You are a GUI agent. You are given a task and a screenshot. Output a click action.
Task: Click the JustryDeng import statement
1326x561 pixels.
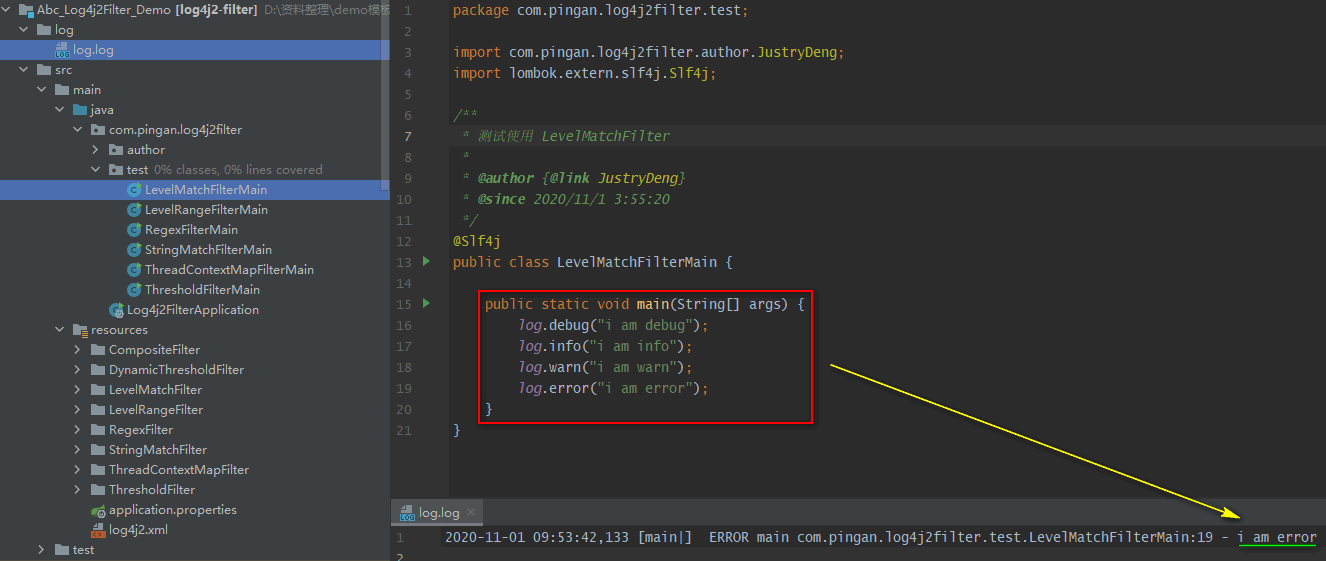(649, 52)
